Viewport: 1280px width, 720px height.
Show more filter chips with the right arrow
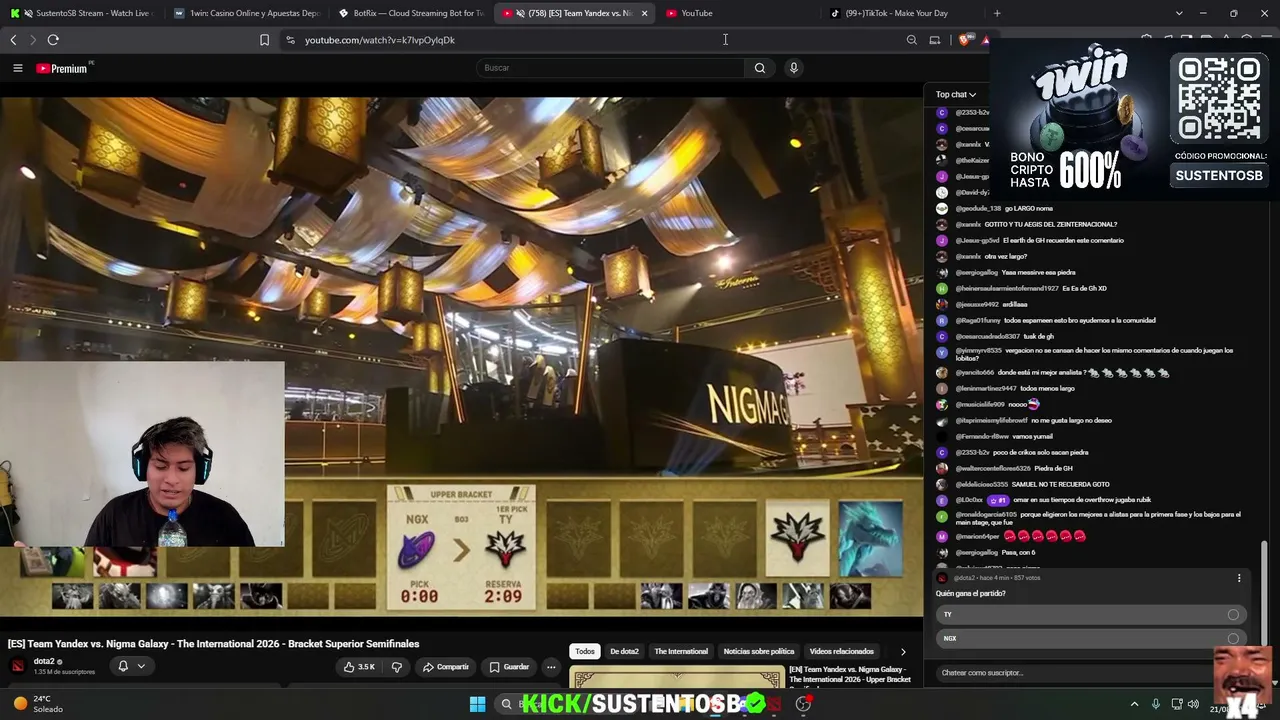903,652
